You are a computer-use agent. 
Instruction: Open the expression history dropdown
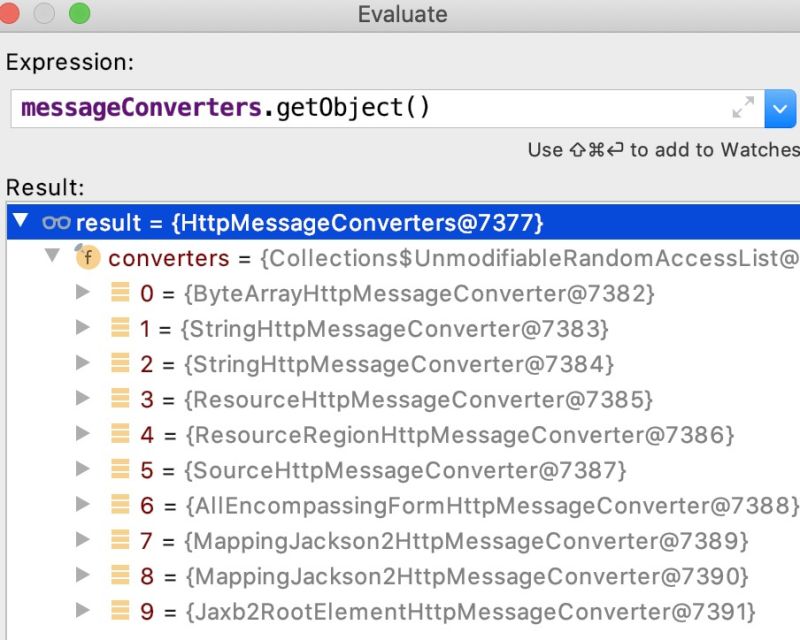(780, 108)
